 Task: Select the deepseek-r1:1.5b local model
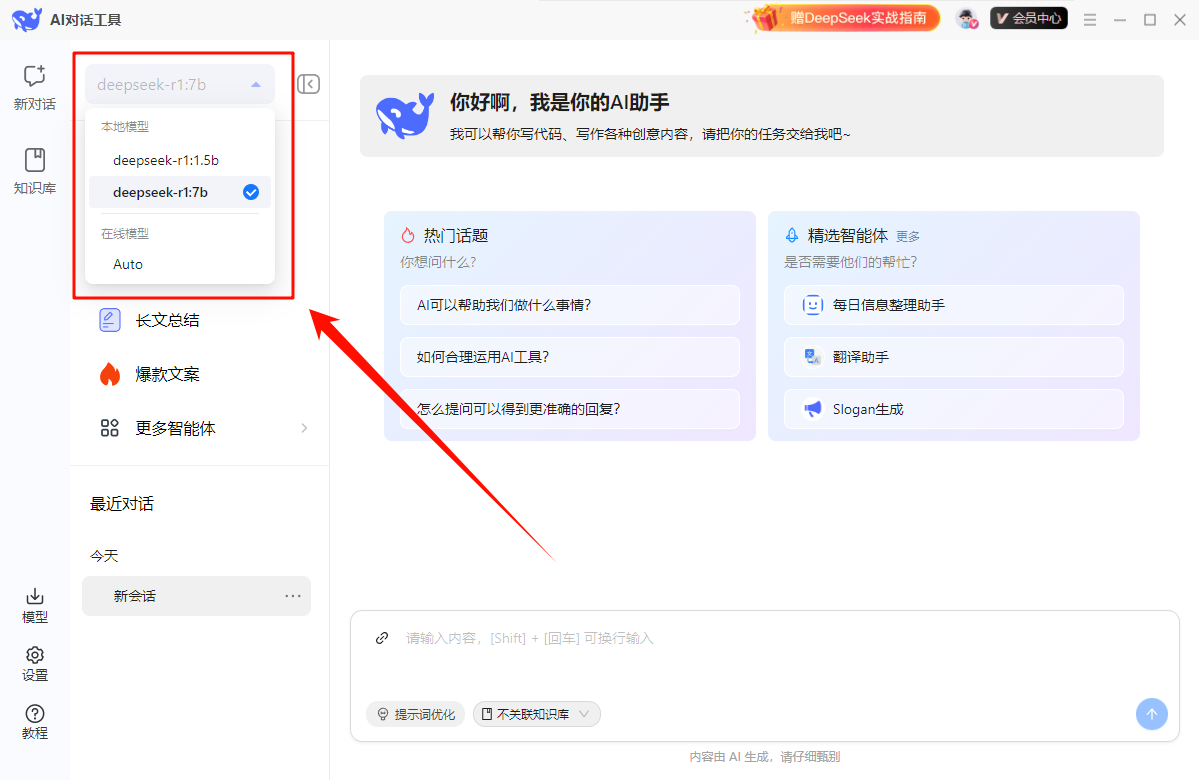point(166,160)
